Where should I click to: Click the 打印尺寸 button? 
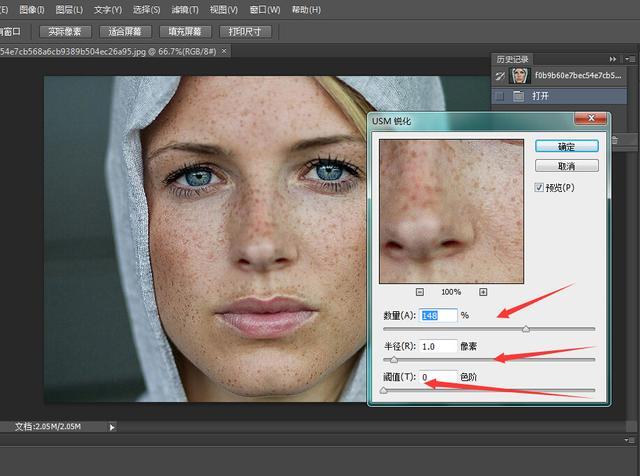point(245,31)
